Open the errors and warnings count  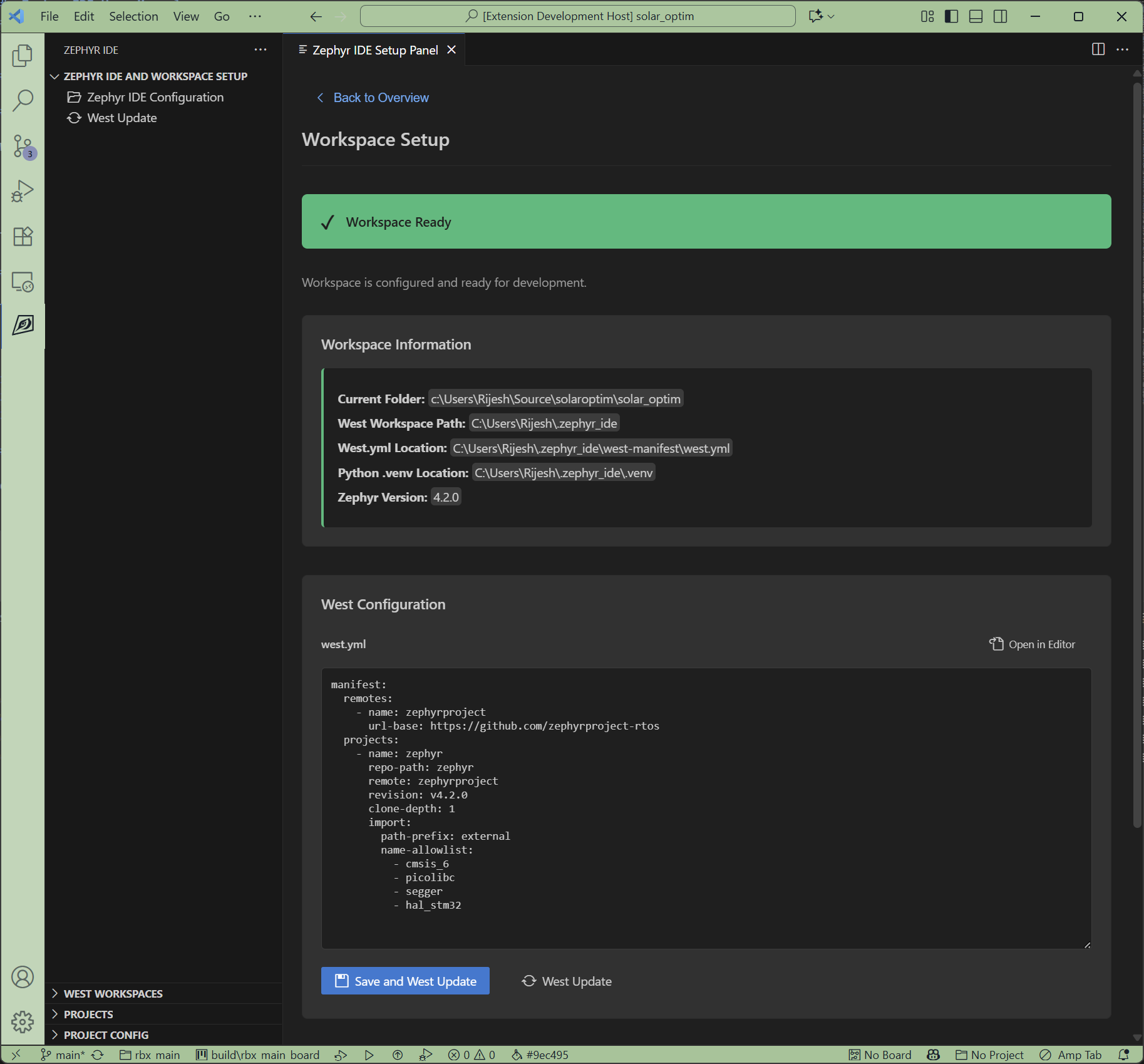point(472,1055)
